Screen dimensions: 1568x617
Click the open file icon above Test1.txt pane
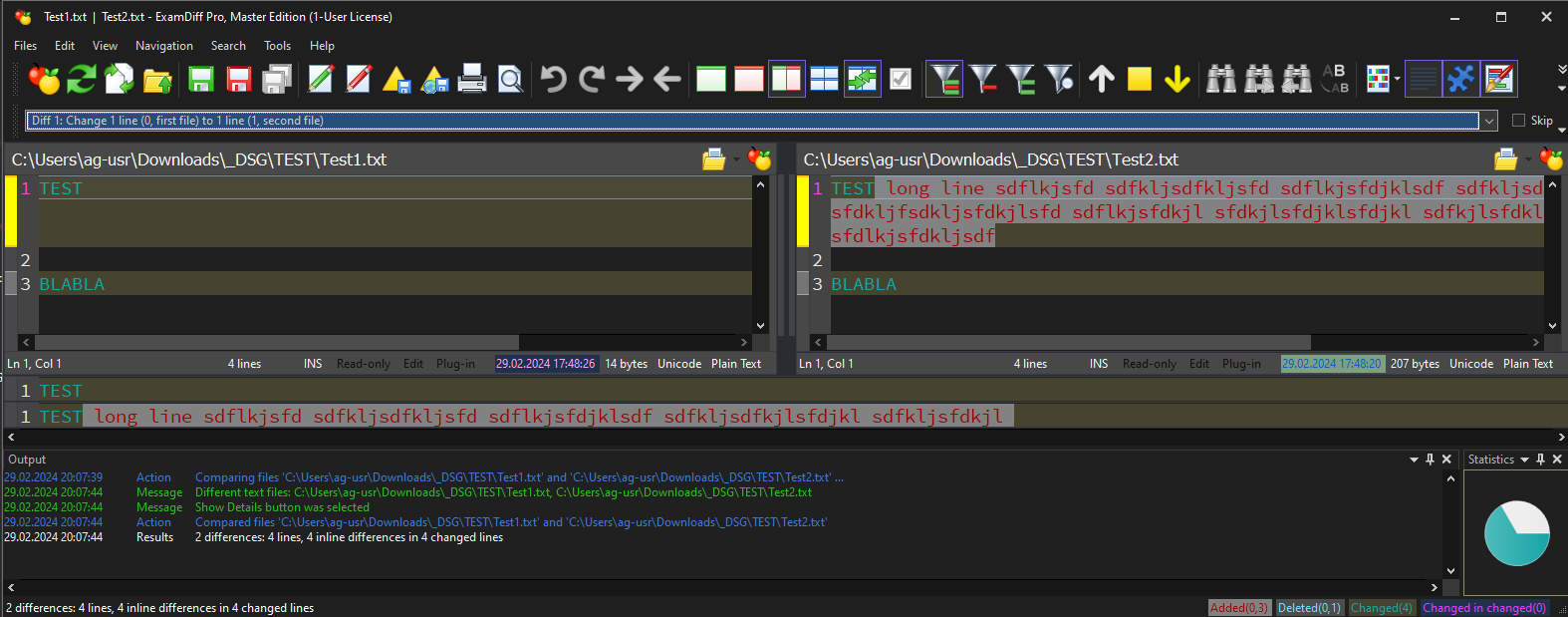(714, 159)
